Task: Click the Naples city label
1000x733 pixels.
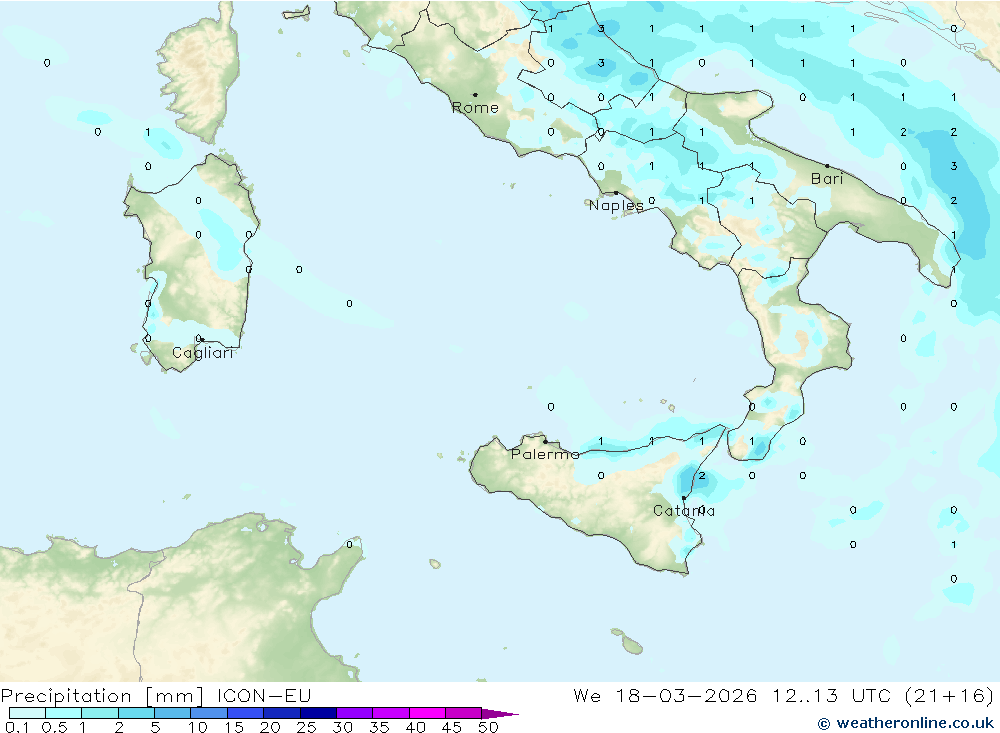Action: 616,205
